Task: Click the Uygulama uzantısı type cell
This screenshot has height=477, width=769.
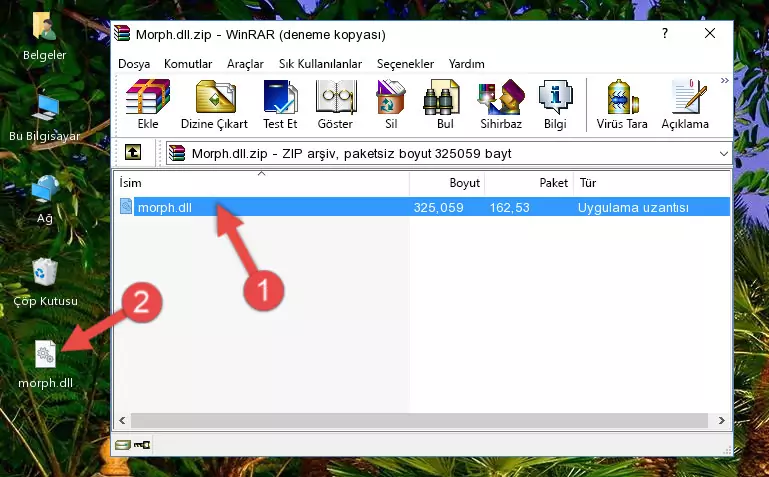Action: coord(633,207)
